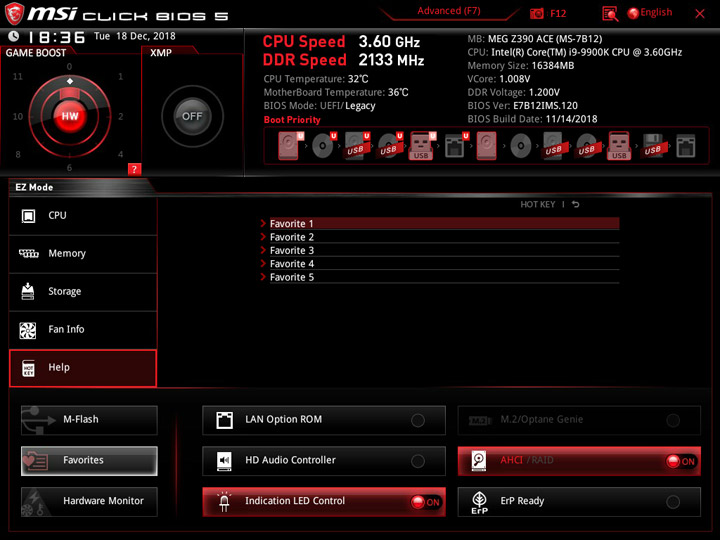Click the date Tue 18 Dec, 2018
720x540 pixels.
(x=135, y=36)
